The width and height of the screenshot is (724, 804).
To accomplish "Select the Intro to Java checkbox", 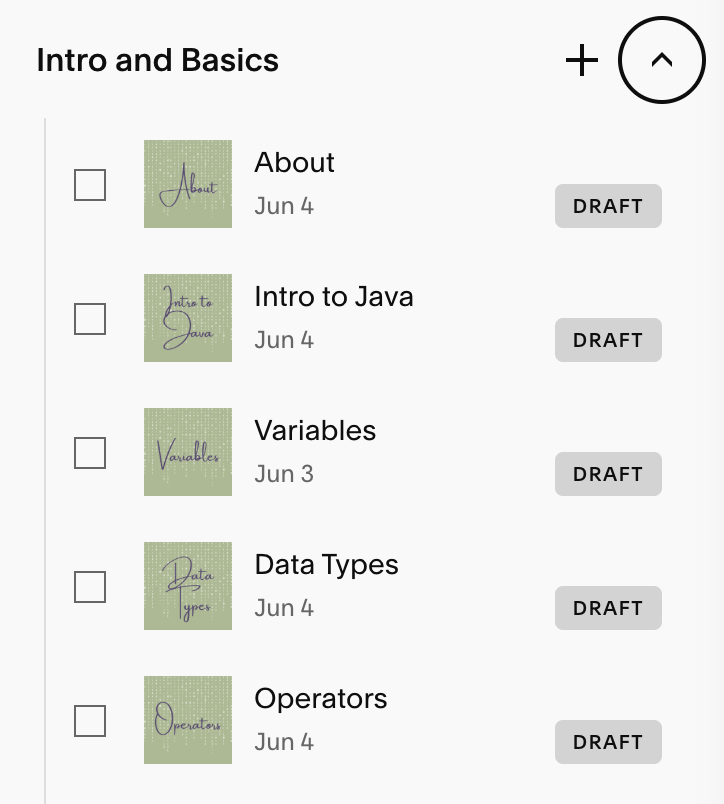I will click(x=90, y=319).
